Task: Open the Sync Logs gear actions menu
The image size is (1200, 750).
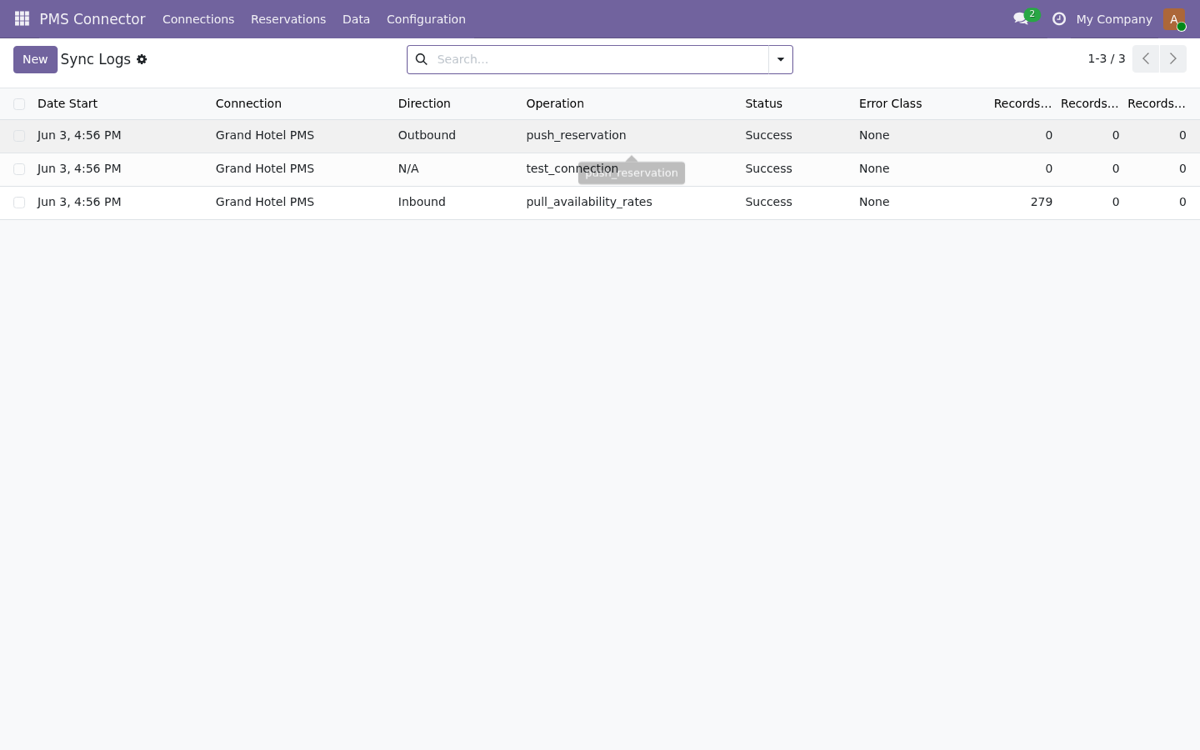Action: (142, 60)
